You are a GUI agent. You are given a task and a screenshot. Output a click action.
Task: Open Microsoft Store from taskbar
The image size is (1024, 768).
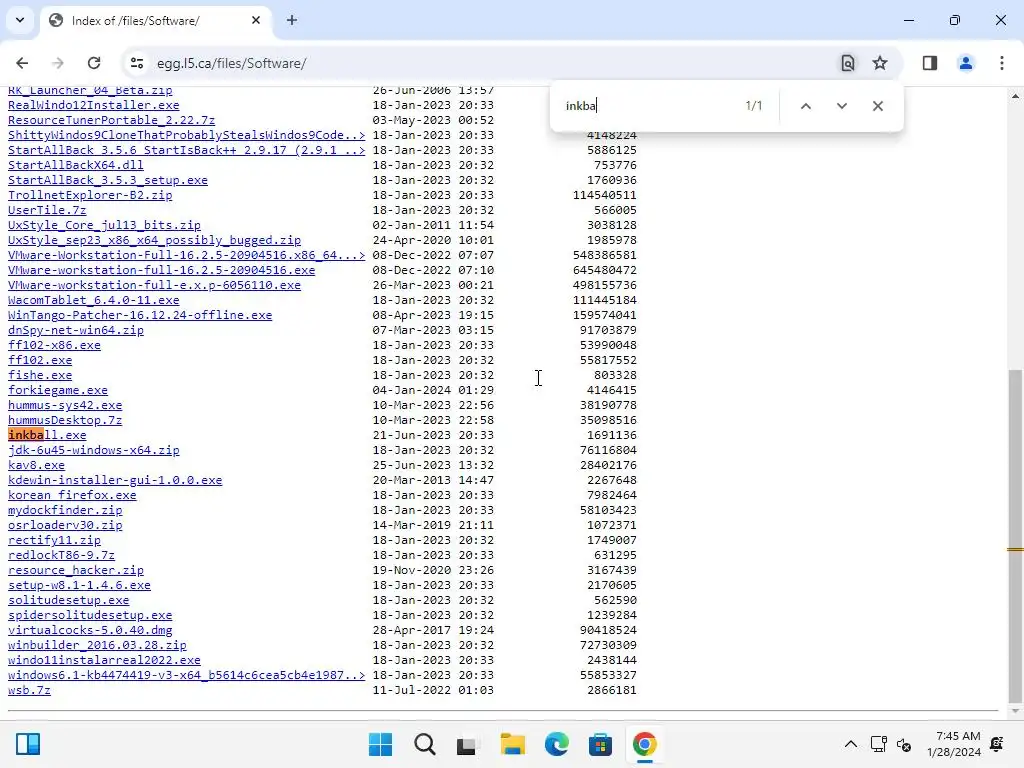coord(600,744)
